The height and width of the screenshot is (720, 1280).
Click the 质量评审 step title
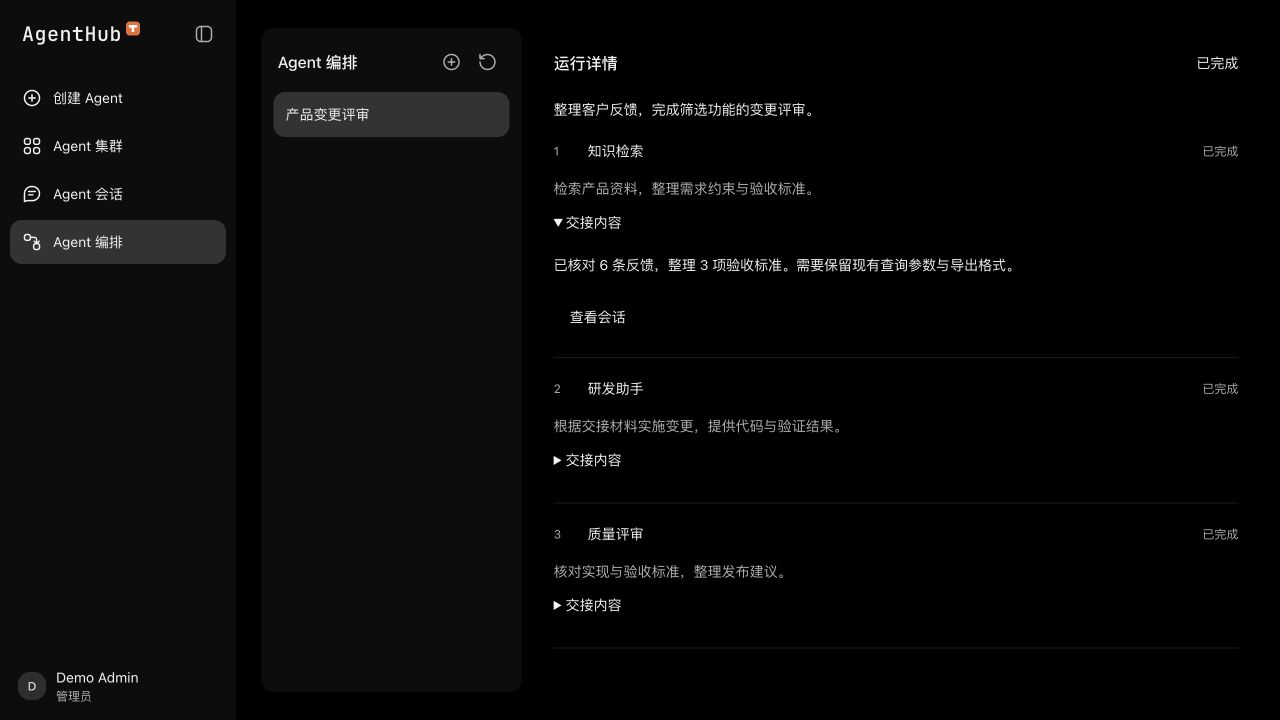[615, 534]
